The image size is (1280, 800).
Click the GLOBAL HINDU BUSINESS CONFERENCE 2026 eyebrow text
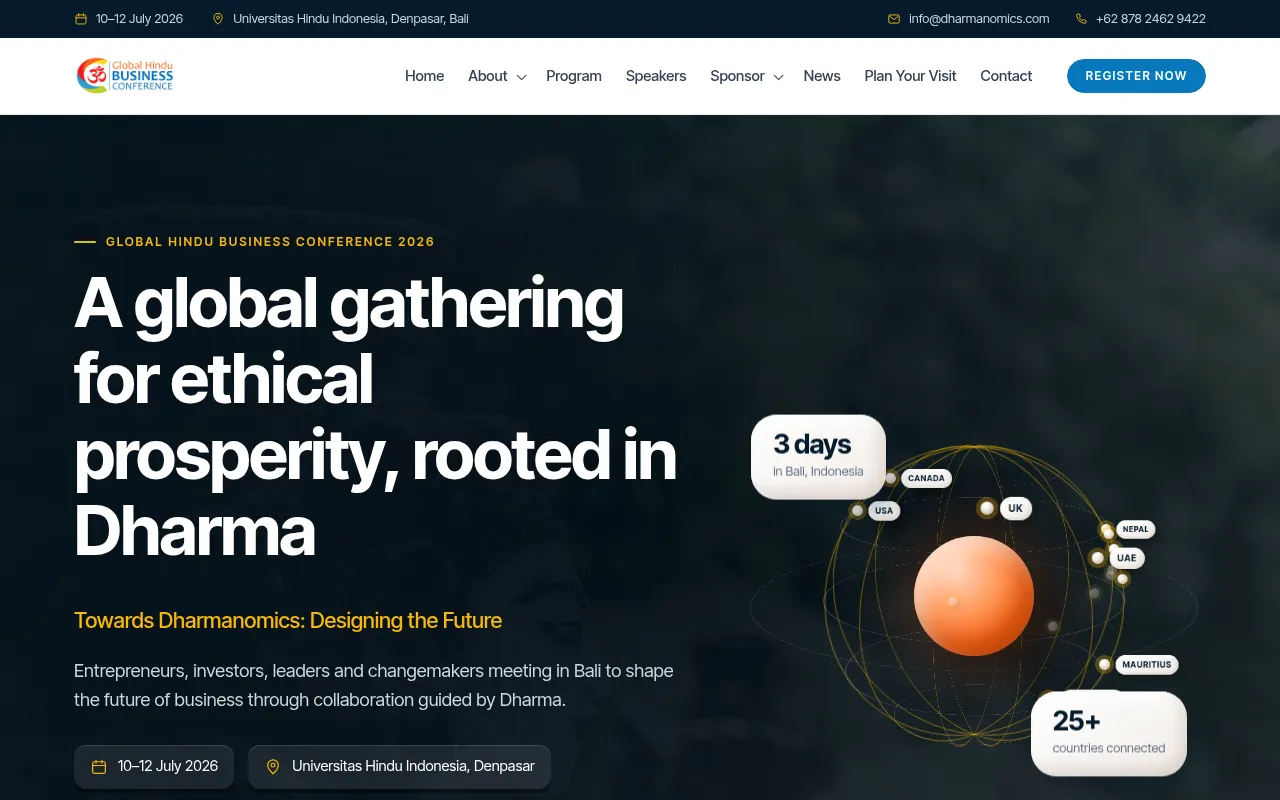(270, 242)
